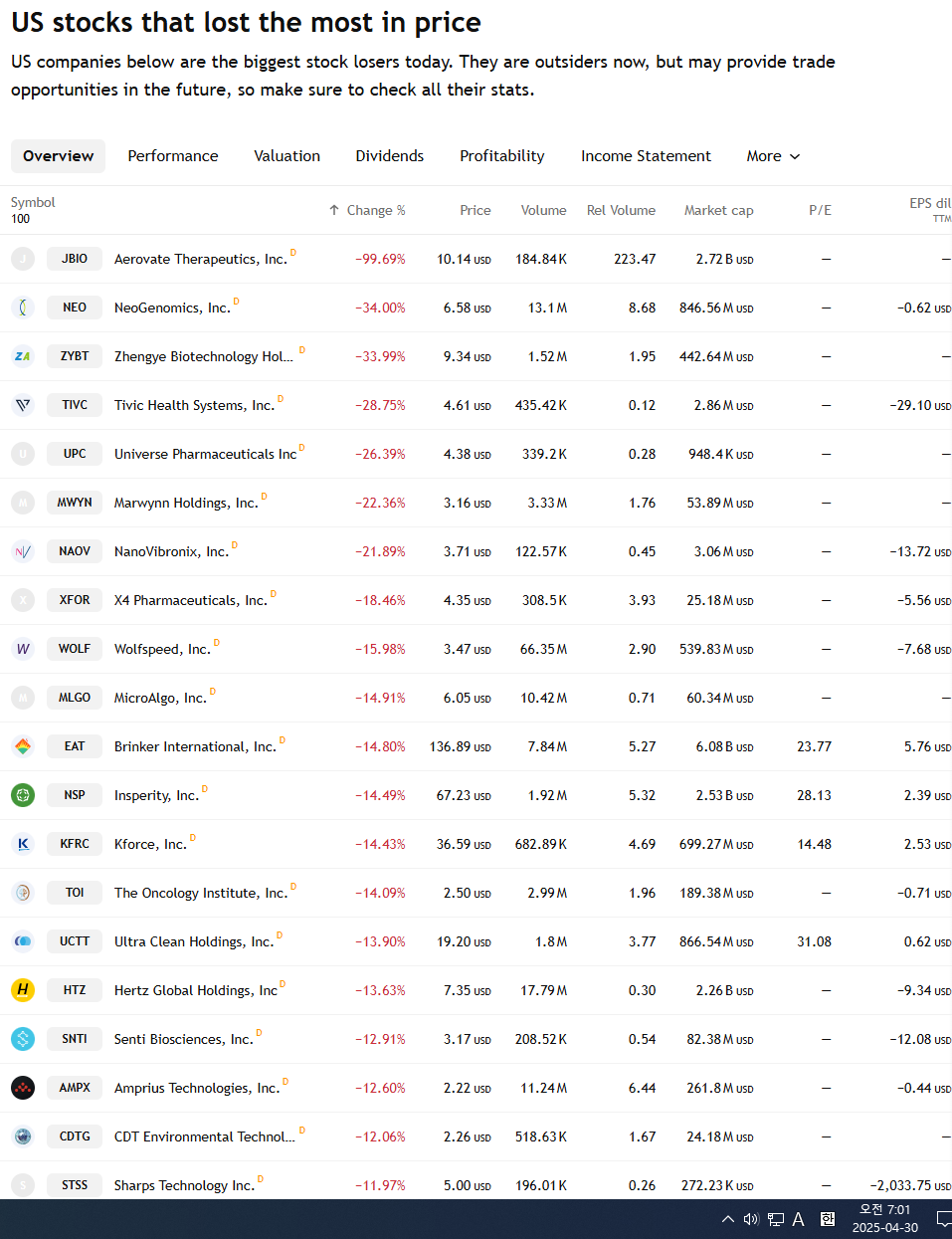Image resolution: width=952 pixels, height=1239 pixels.
Task: Open the UCTT ticker badge
Action: 75,941
